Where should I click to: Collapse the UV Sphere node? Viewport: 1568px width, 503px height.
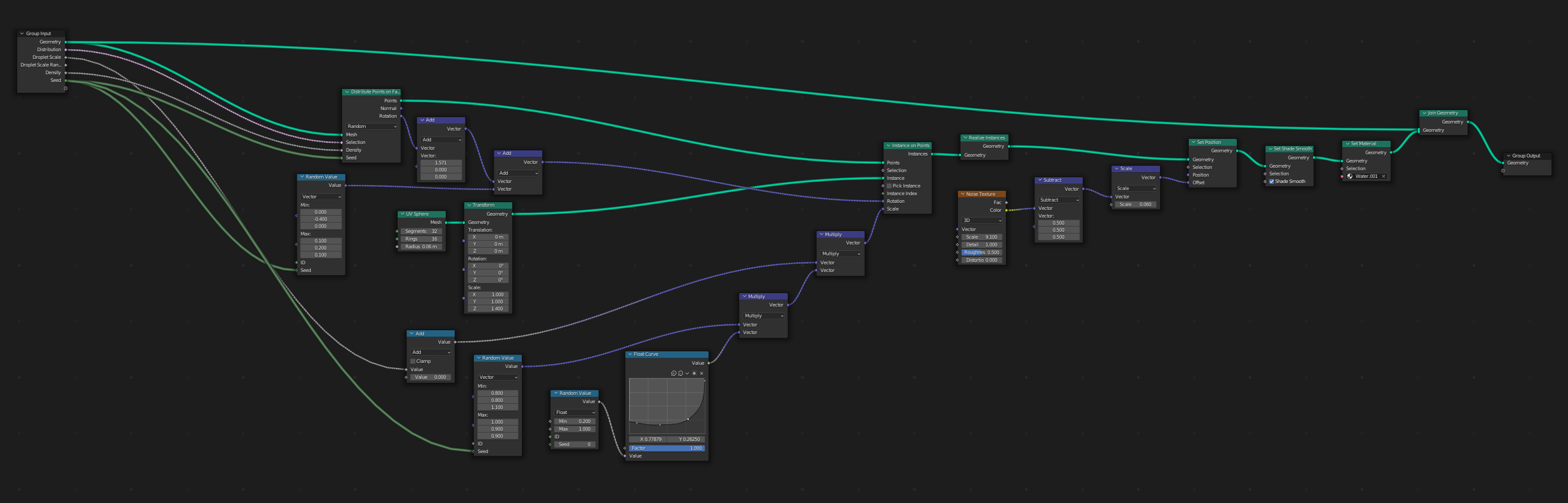coord(402,214)
